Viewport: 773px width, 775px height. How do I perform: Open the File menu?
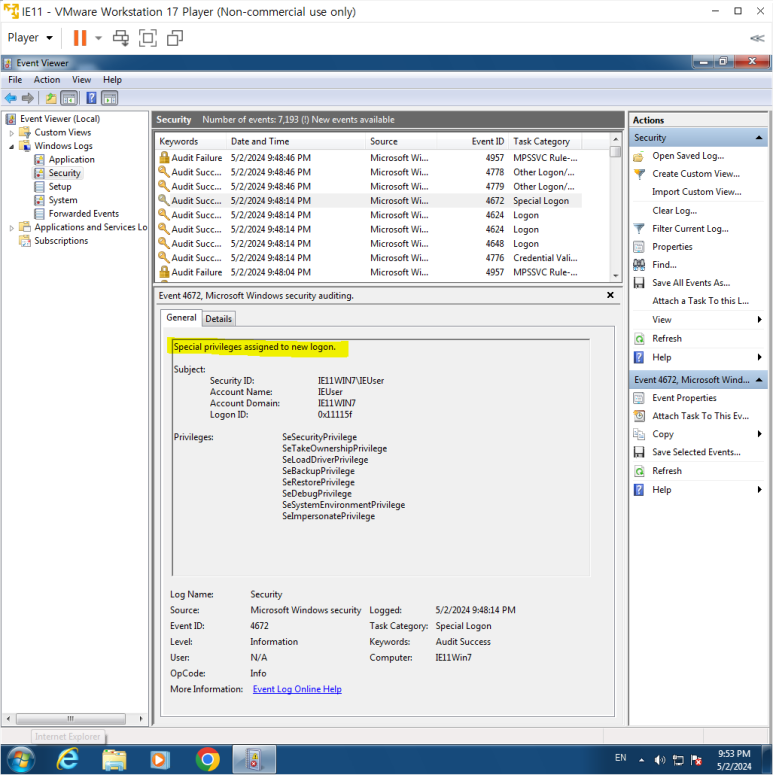tap(15, 80)
